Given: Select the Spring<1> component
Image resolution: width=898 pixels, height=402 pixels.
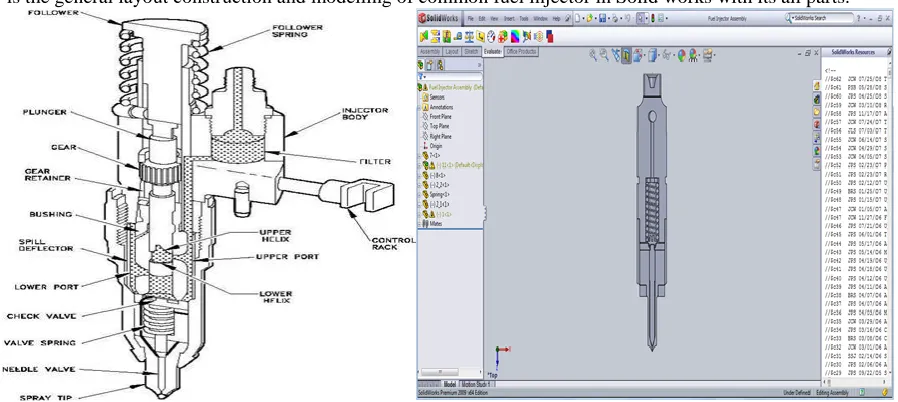Looking at the screenshot, I should click(440, 195).
